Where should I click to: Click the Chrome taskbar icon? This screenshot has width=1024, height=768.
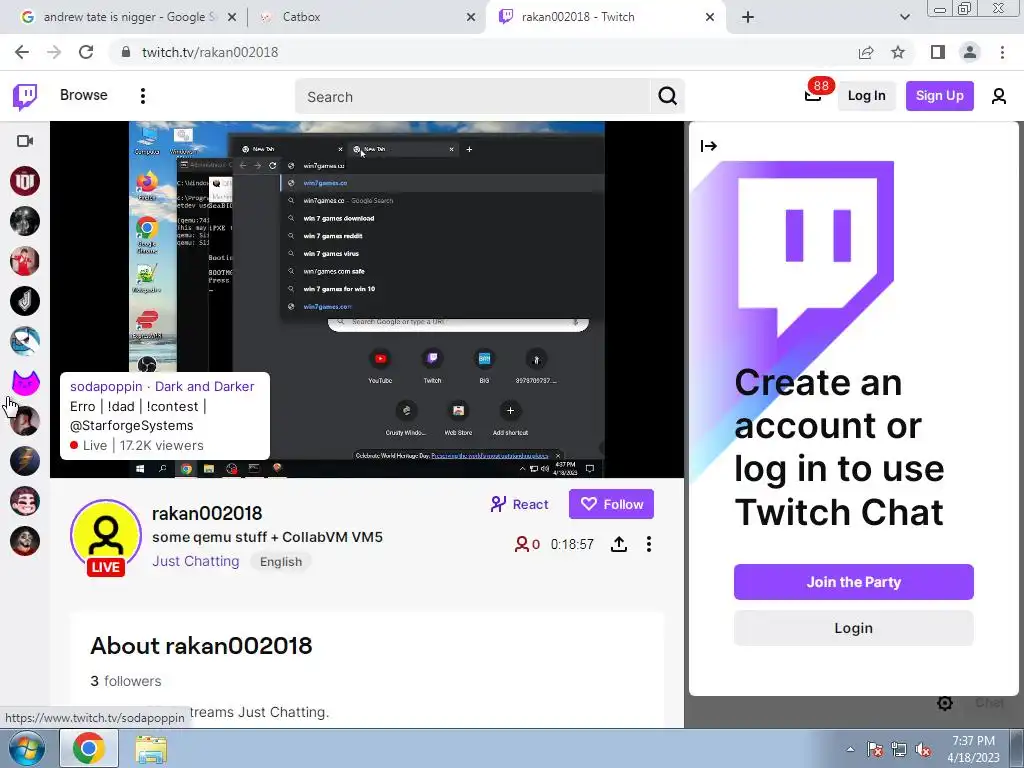(88, 748)
